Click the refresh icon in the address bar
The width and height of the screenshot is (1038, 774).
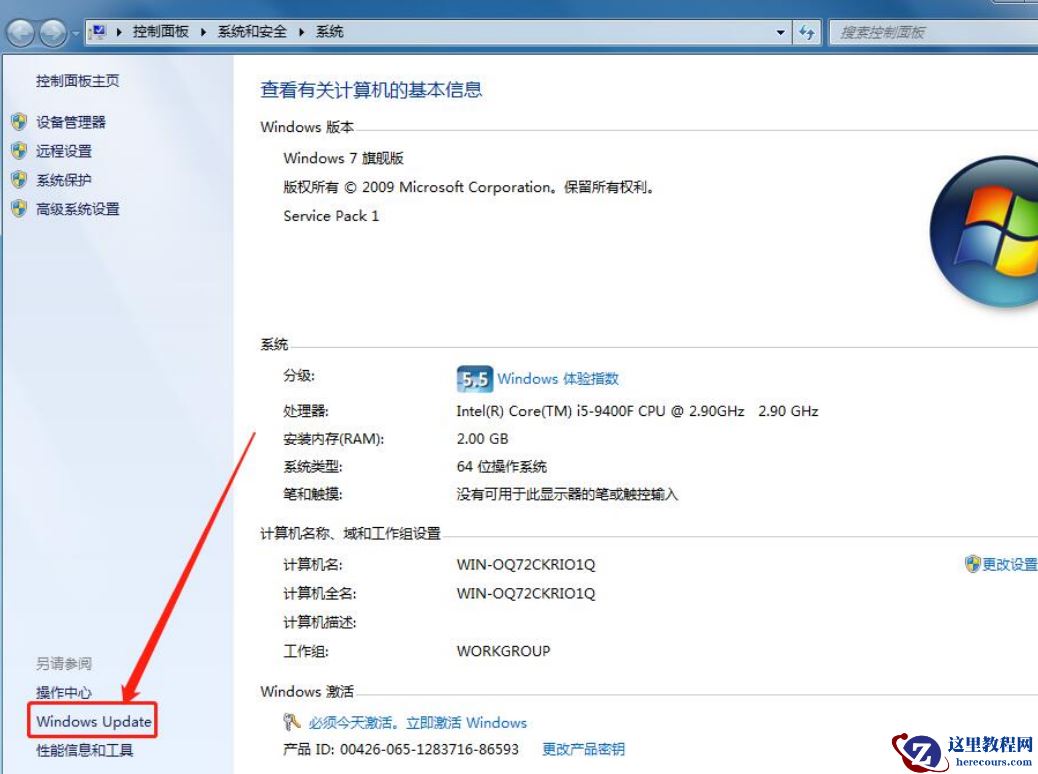[807, 31]
